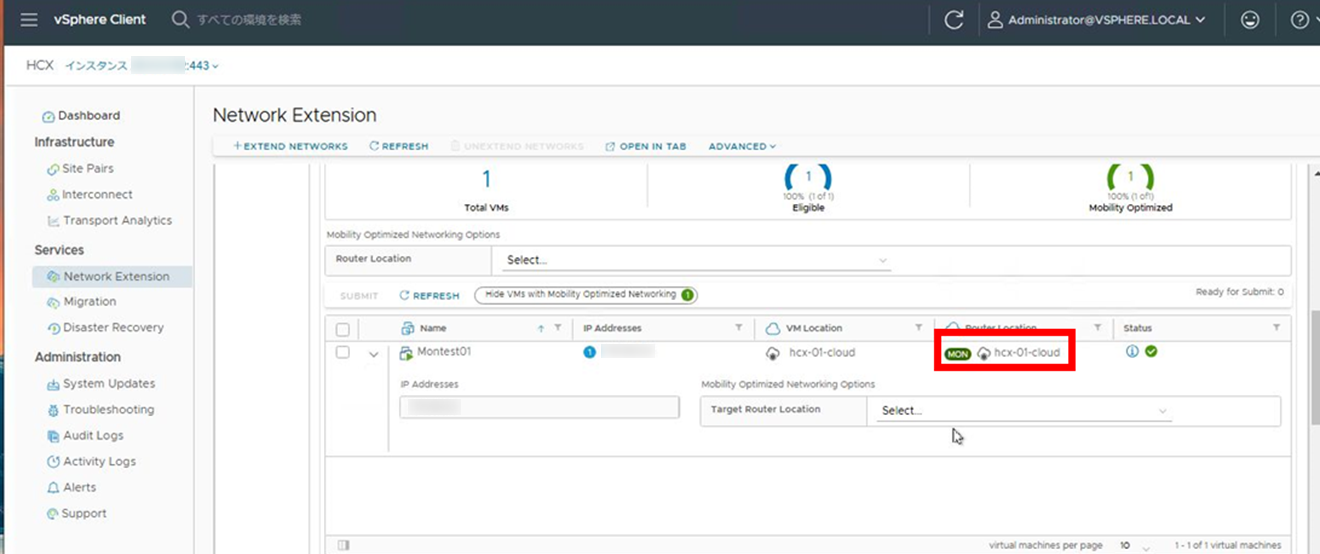Open Troubleshooting page
The image size is (1320, 554).
point(100,410)
